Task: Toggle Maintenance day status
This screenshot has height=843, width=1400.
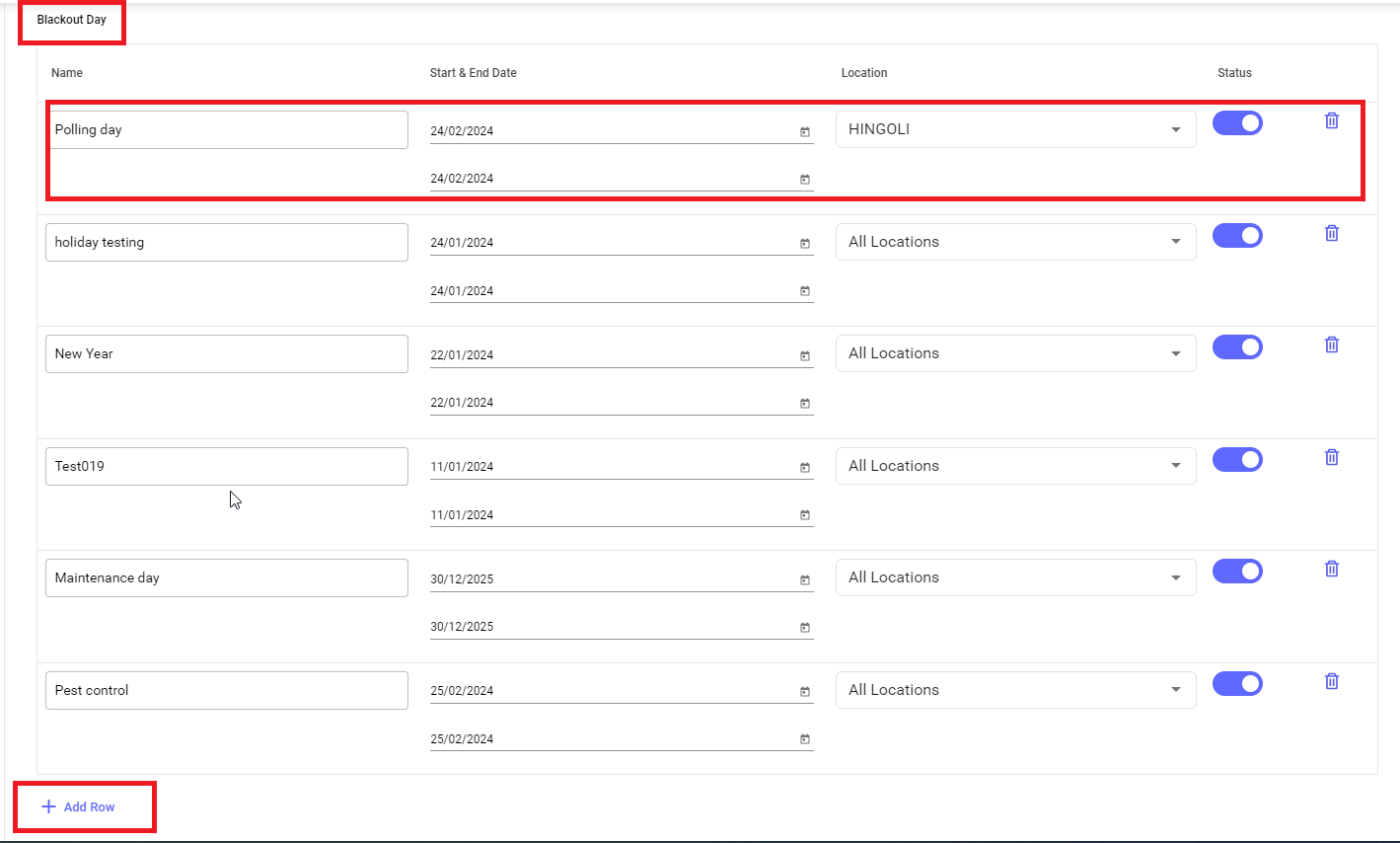Action: point(1237,571)
